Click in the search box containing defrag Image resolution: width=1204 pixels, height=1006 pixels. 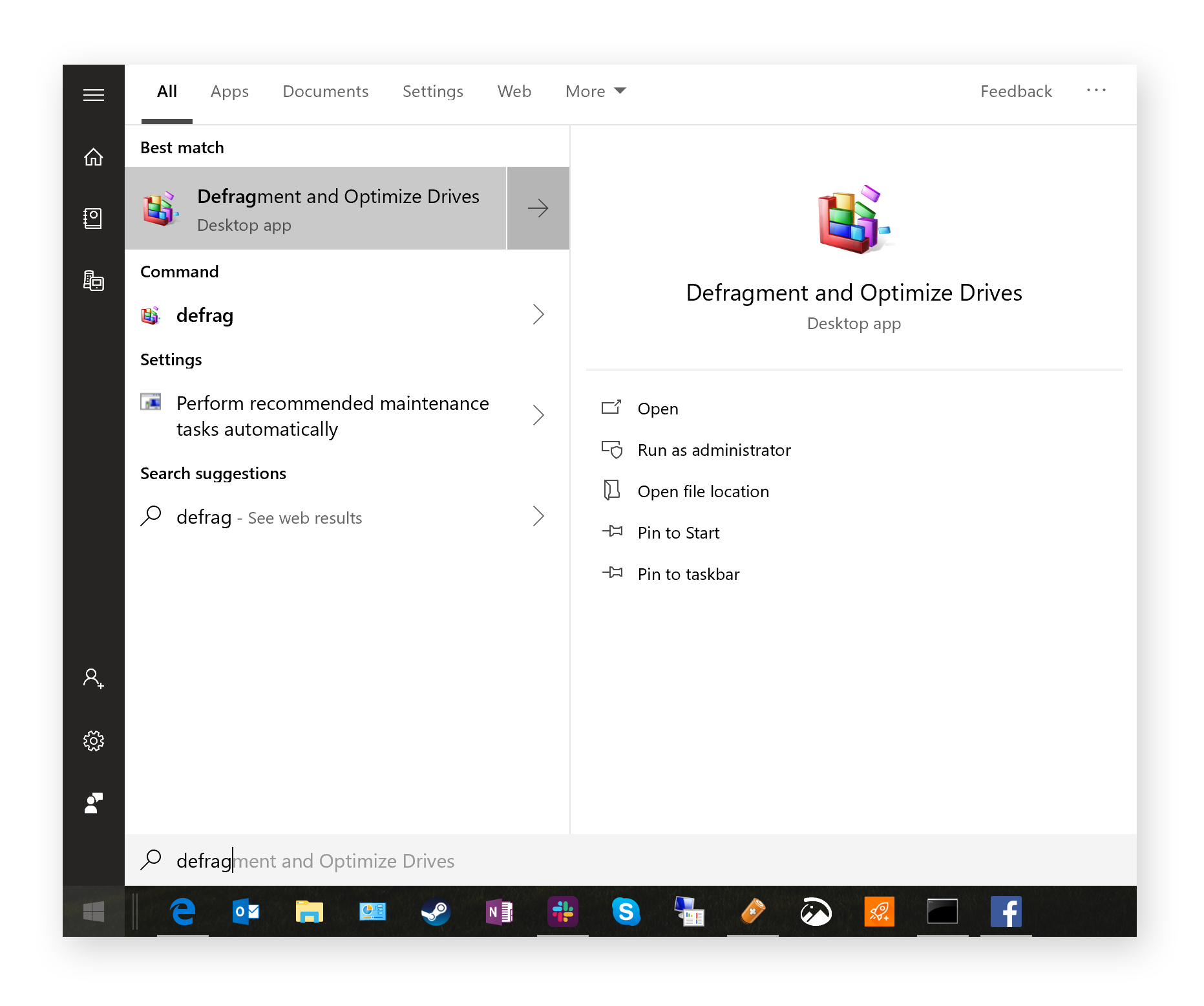click(630, 860)
